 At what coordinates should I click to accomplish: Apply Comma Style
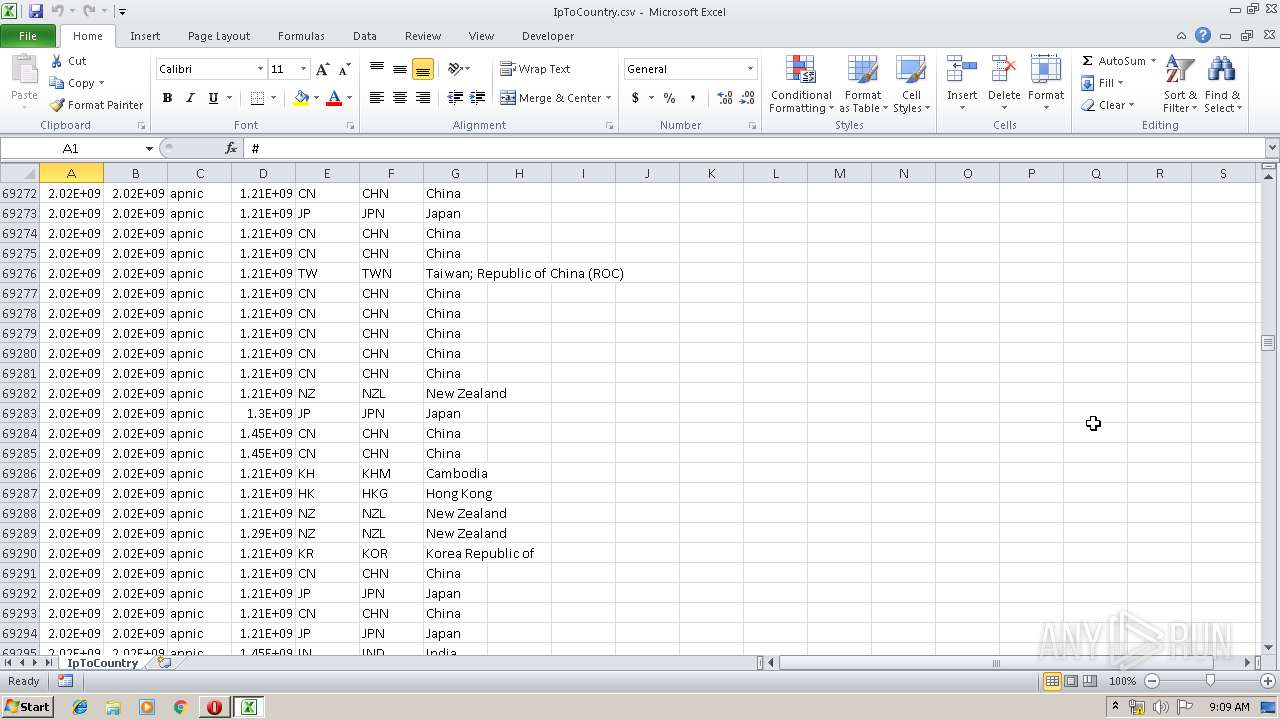point(692,98)
